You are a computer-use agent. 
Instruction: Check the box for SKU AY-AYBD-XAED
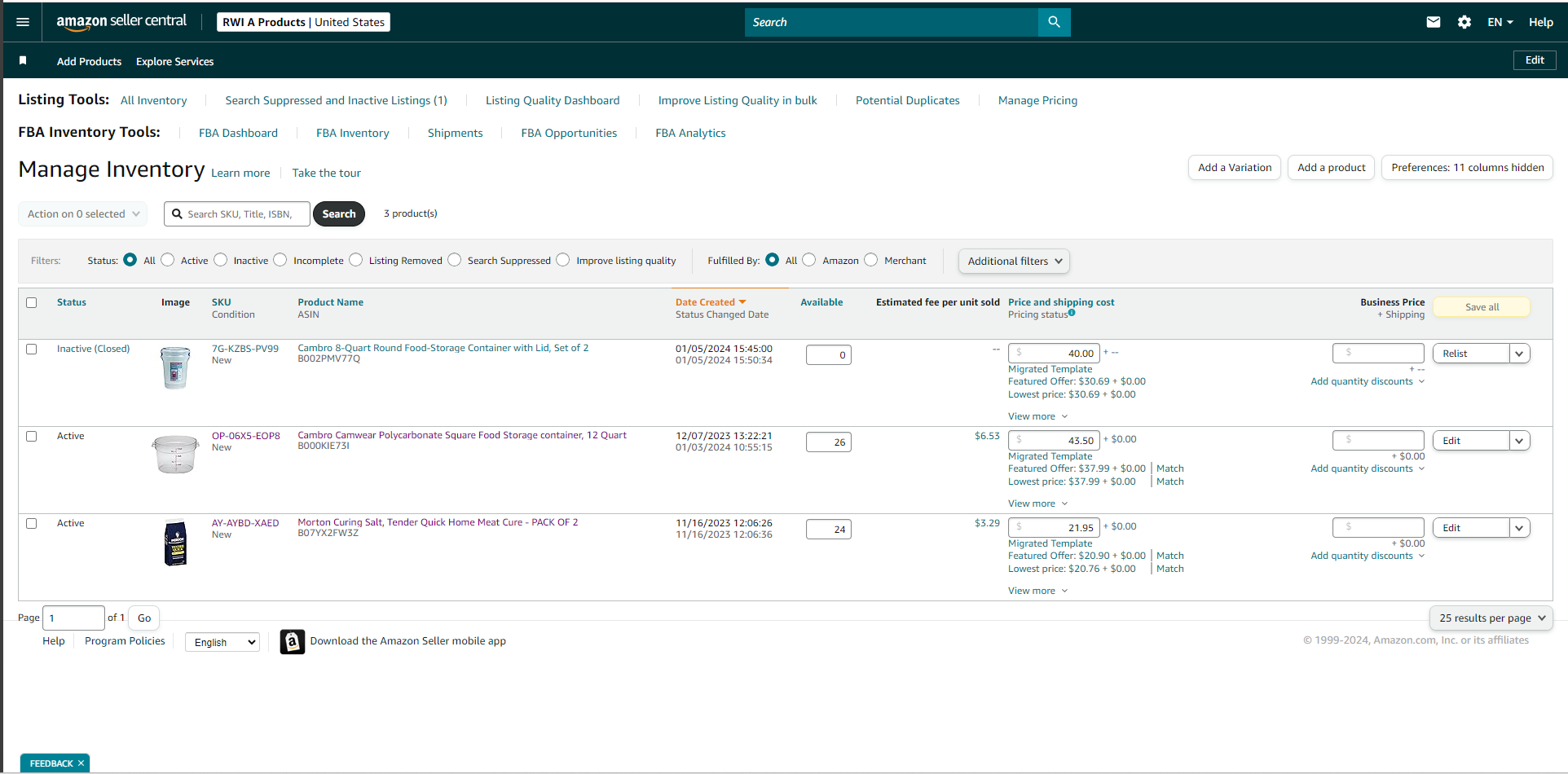pyautogui.click(x=32, y=523)
